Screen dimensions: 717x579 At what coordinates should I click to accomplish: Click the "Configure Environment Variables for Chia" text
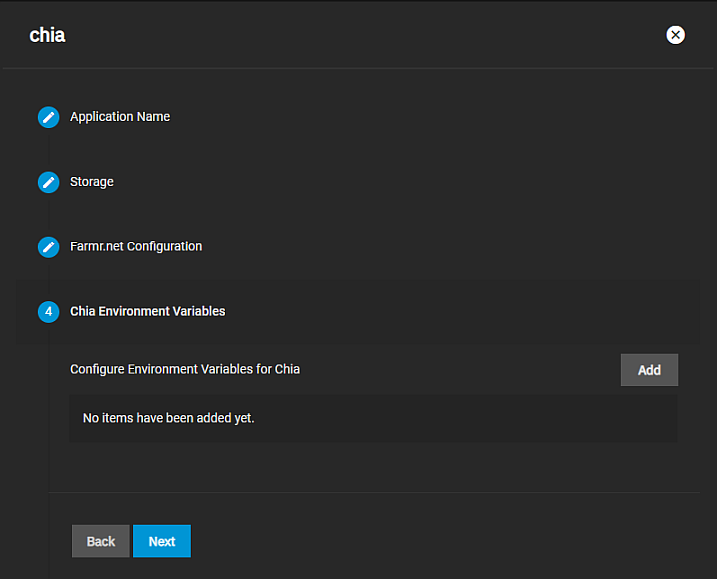(185, 369)
